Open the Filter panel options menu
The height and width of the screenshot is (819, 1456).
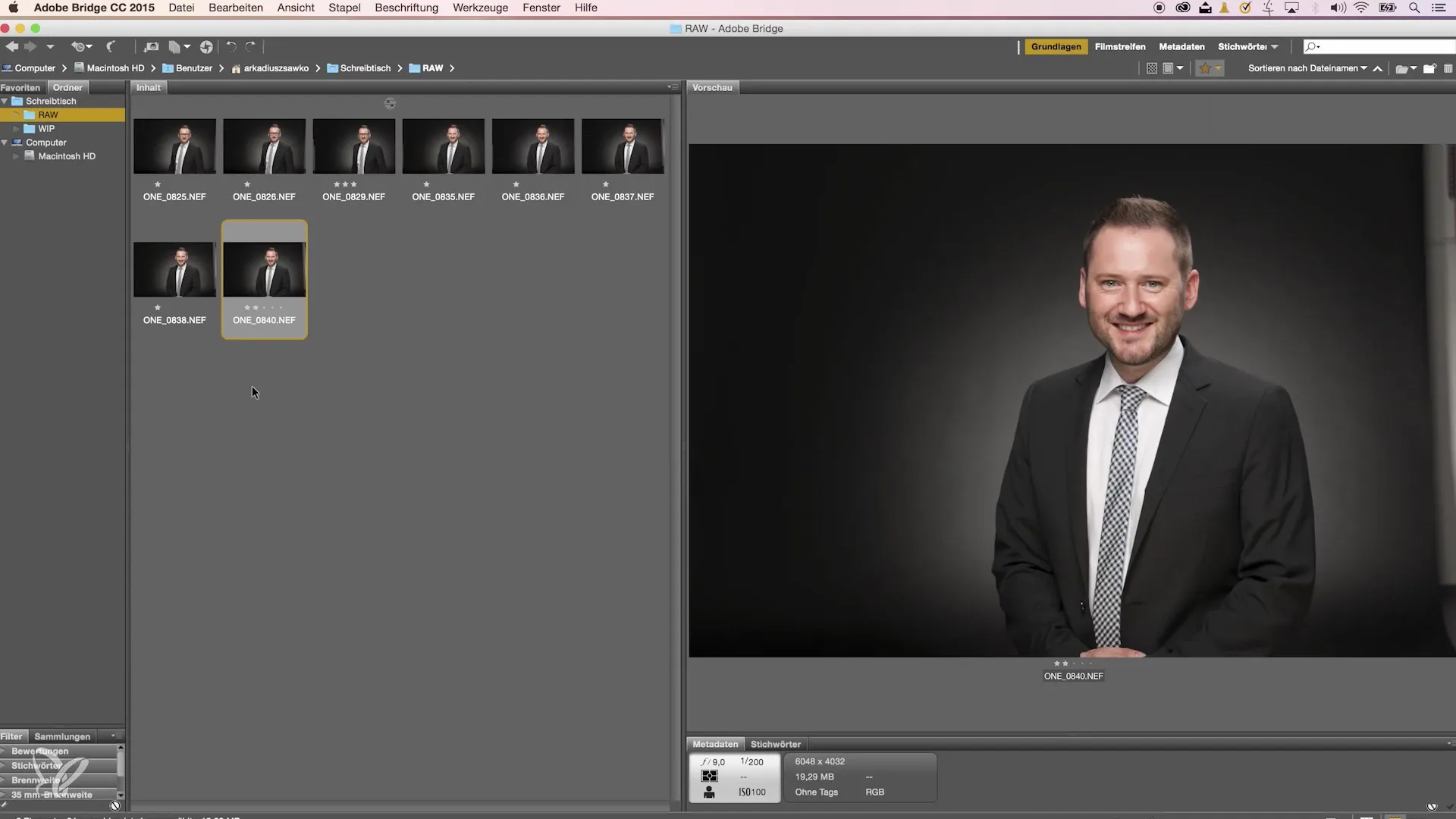point(116,736)
